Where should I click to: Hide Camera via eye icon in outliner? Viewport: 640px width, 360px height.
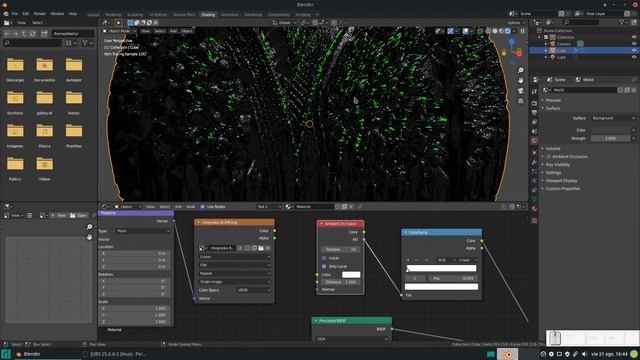coord(634,44)
